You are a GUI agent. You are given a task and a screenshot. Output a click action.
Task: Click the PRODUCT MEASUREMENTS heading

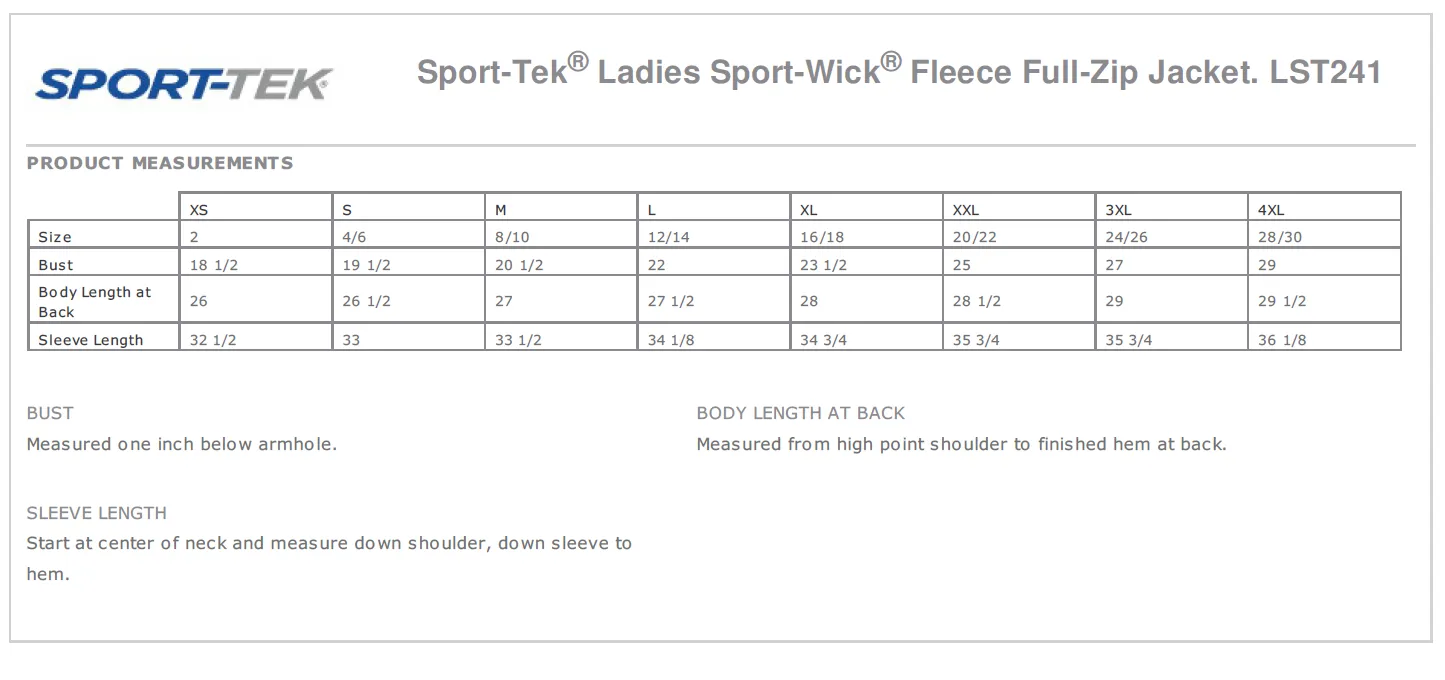(x=160, y=163)
